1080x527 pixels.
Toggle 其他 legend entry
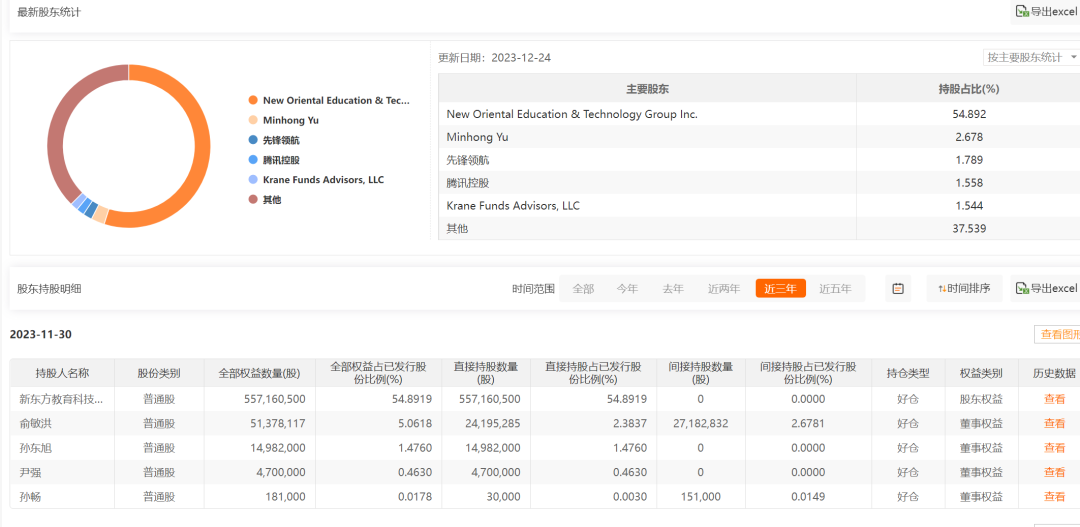[x=265, y=200]
